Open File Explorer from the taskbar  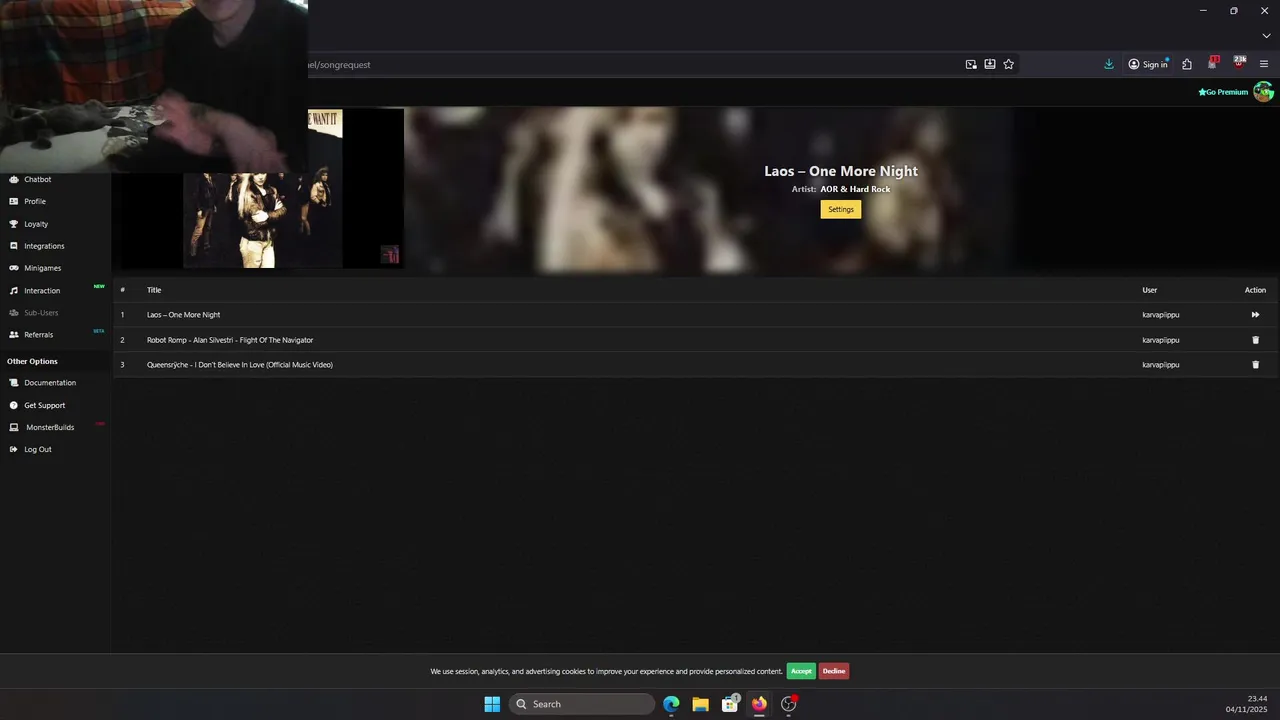click(x=701, y=704)
